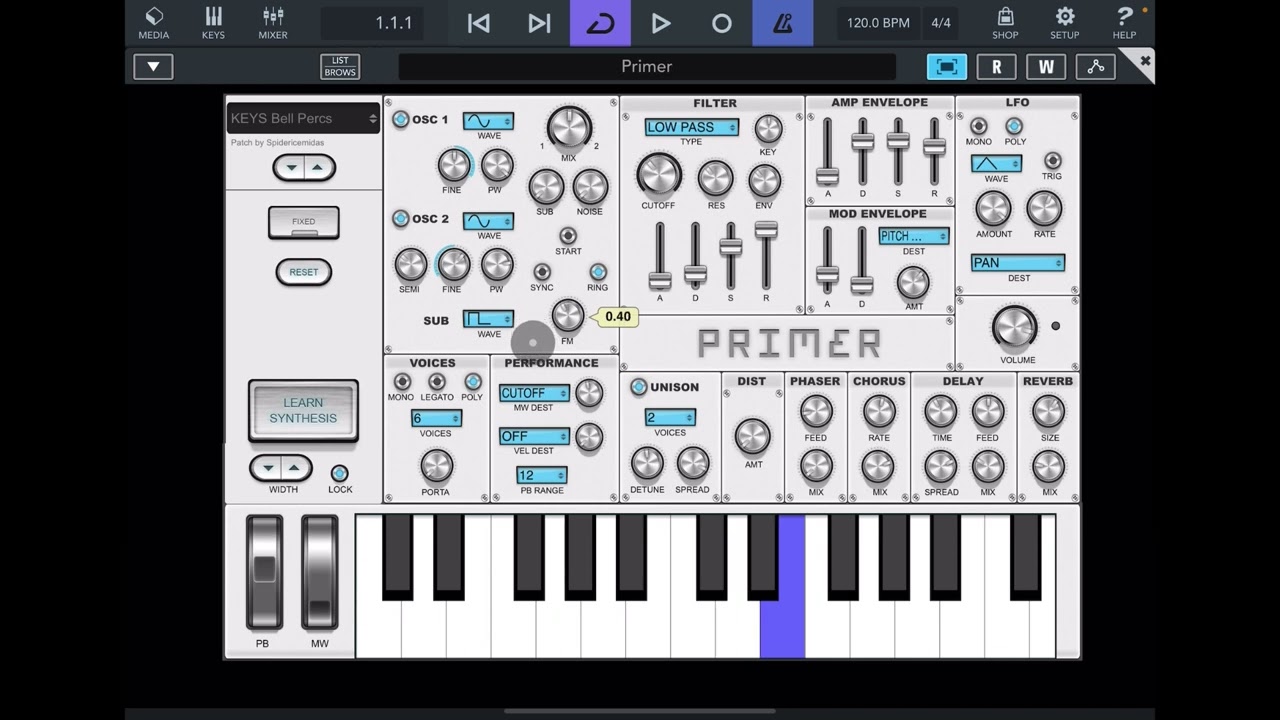Screen dimensions: 1280x720
Task: Open the OSC 1 wave dropdown
Action: (488, 121)
